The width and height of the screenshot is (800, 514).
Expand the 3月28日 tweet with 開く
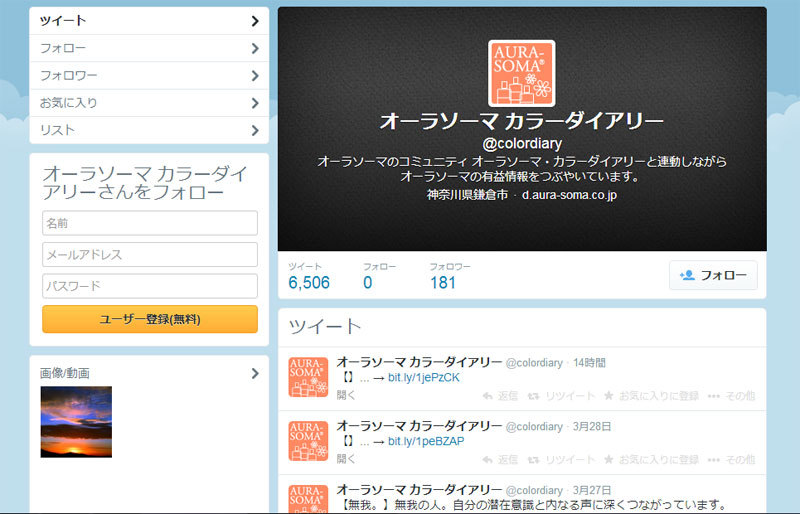[x=346, y=459]
